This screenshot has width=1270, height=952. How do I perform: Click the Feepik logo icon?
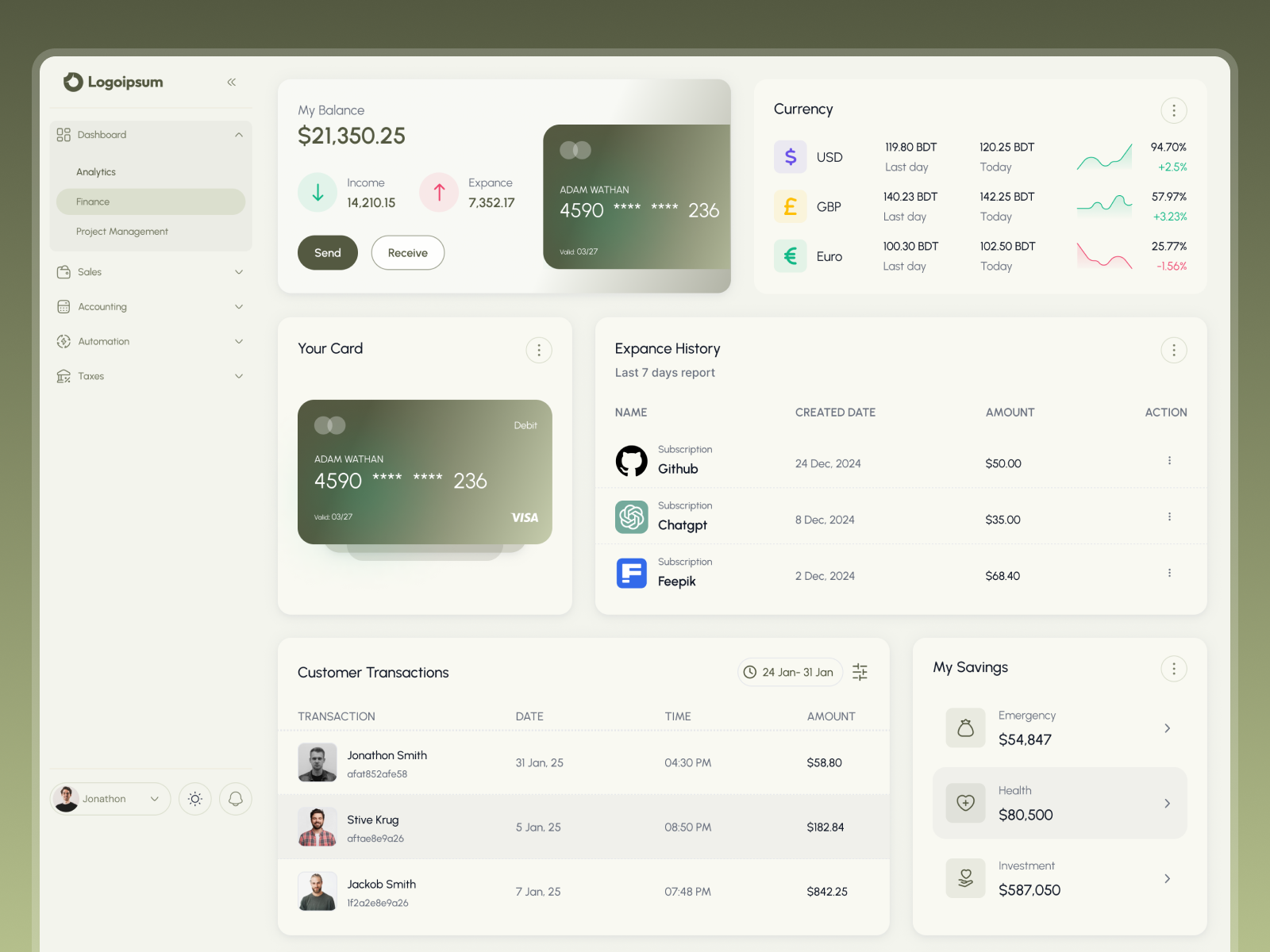(632, 574)
